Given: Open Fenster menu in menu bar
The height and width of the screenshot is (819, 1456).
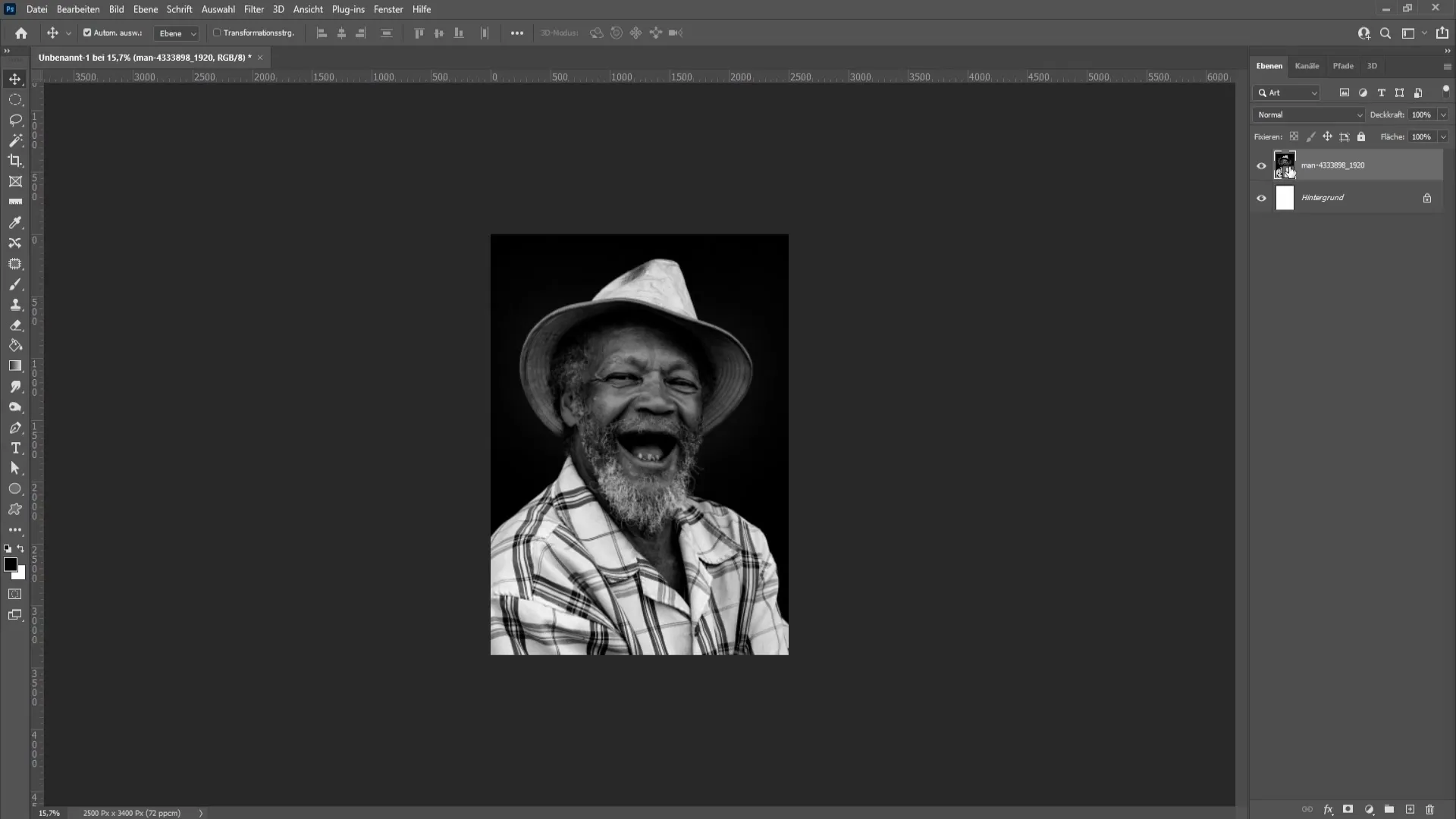Looking at the screenshot, I should click(x=388, y=9).
